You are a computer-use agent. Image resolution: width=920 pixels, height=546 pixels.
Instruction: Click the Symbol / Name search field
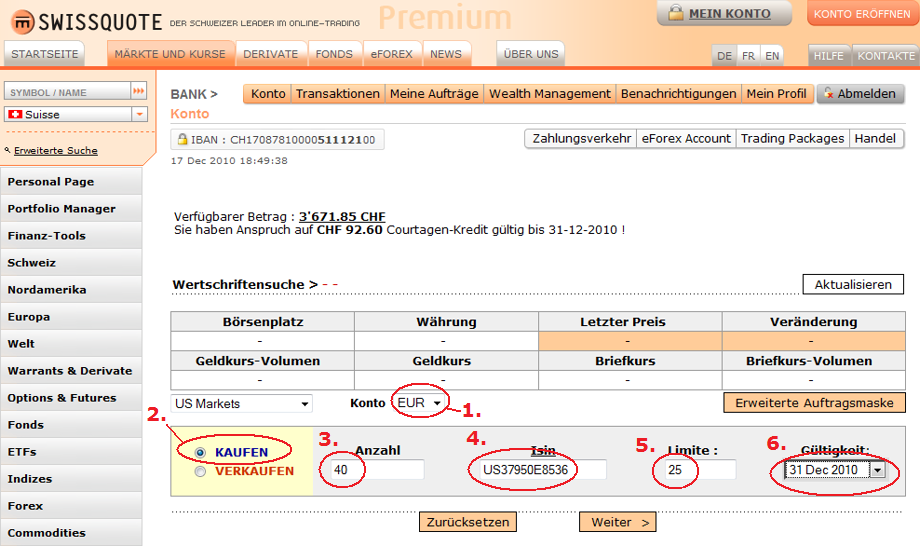[x=67, y=91]
